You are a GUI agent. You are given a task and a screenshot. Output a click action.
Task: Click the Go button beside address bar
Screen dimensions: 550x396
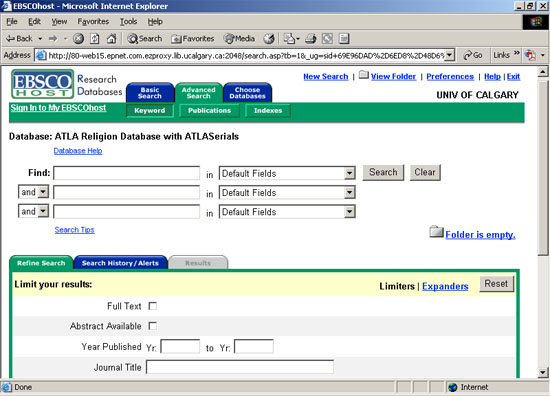tap(472, 55)
